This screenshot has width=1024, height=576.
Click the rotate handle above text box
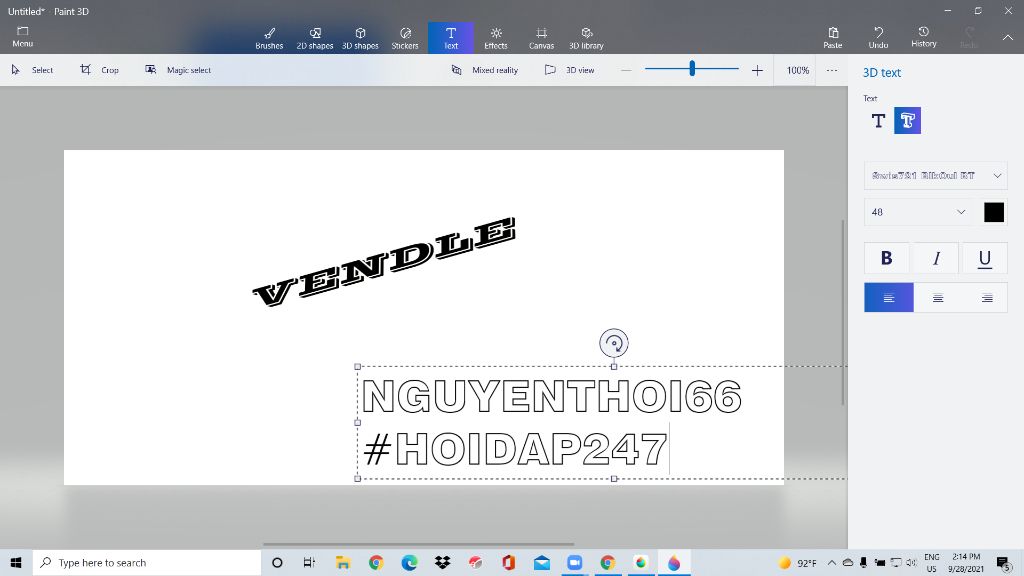tap(614, 343)
